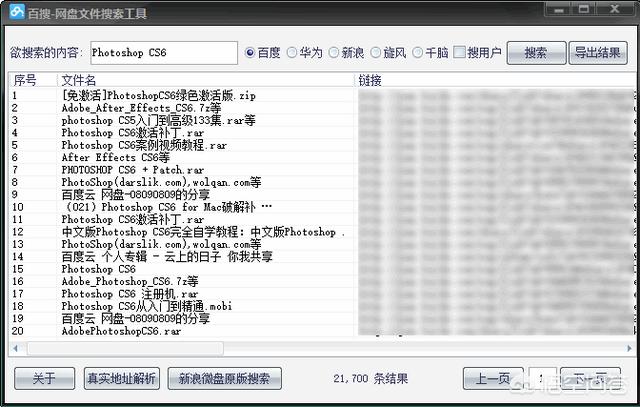Click the 链接 column header
The image size is (640, 407).
click(495, 80)
